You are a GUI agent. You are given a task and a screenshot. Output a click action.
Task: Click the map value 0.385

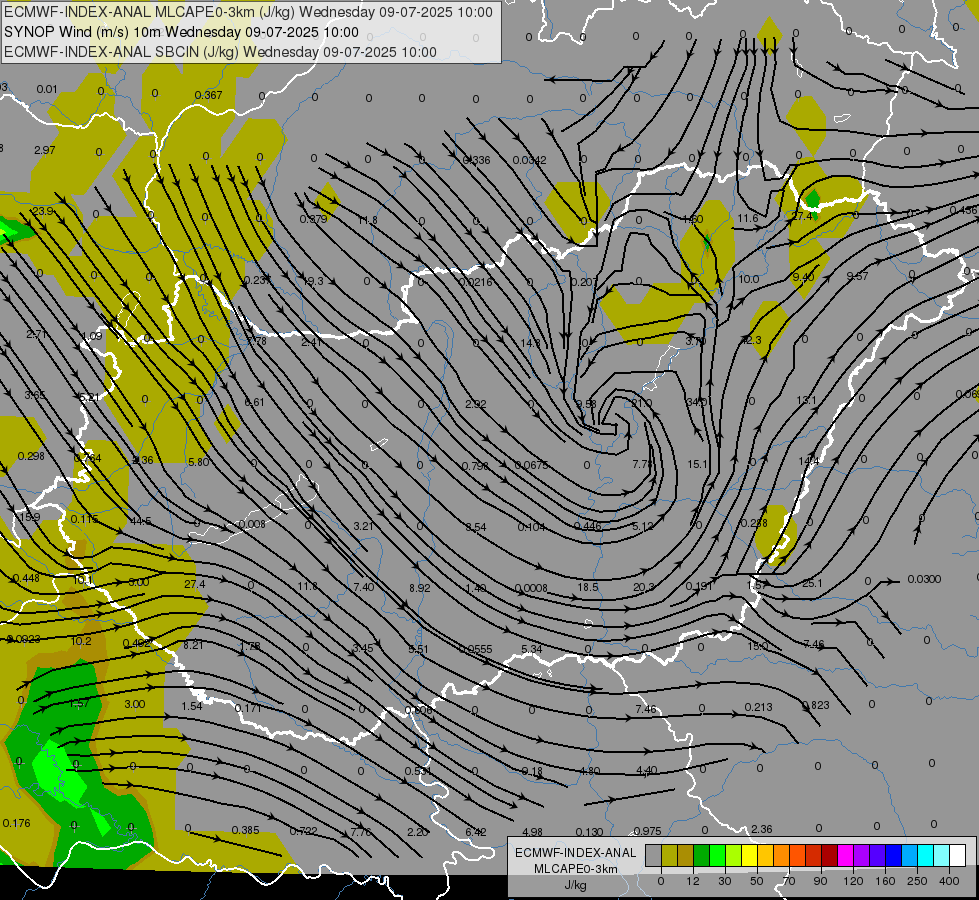pos(245,830)
